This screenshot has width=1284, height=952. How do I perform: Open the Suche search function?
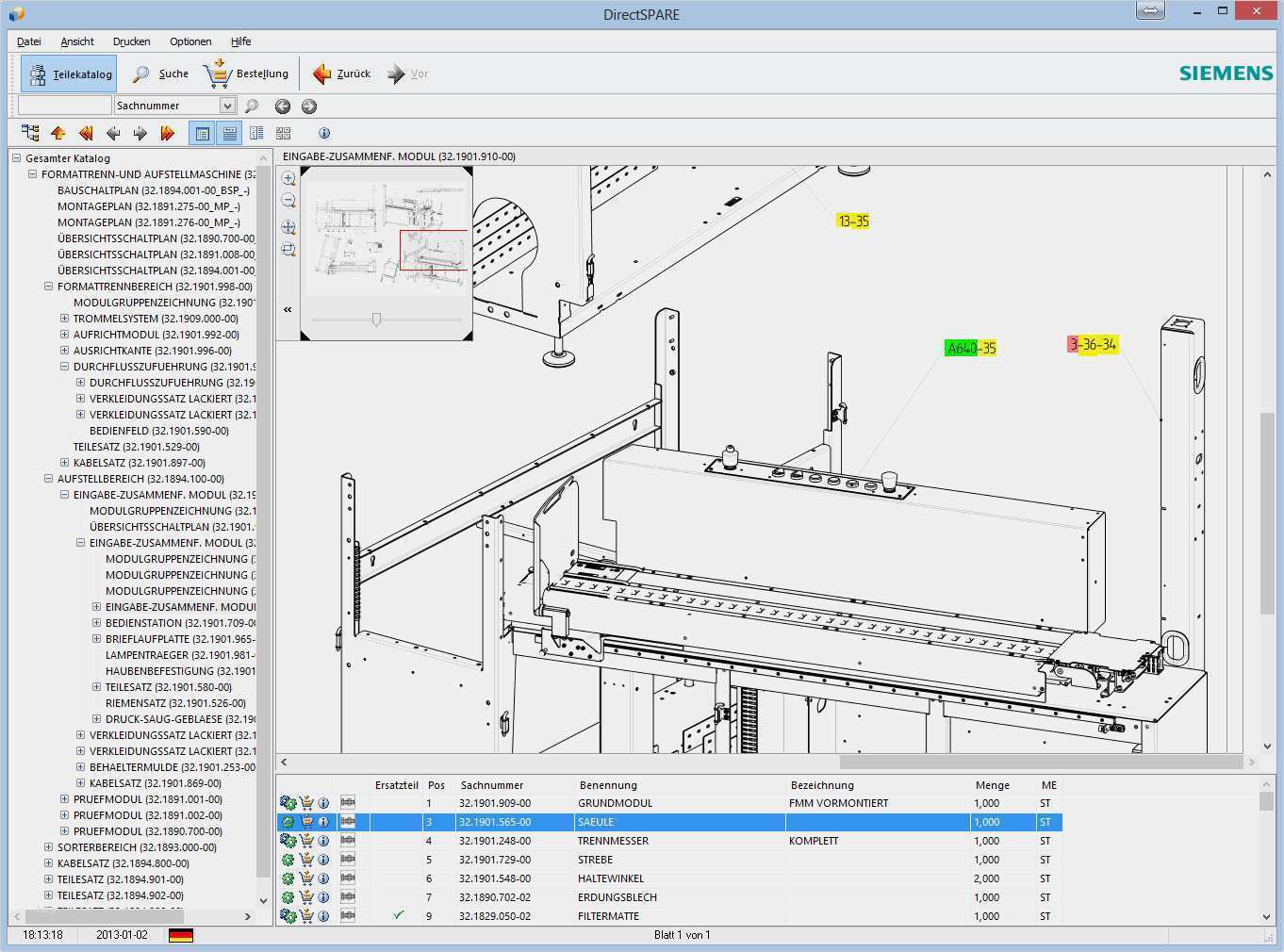coord(160,74)
